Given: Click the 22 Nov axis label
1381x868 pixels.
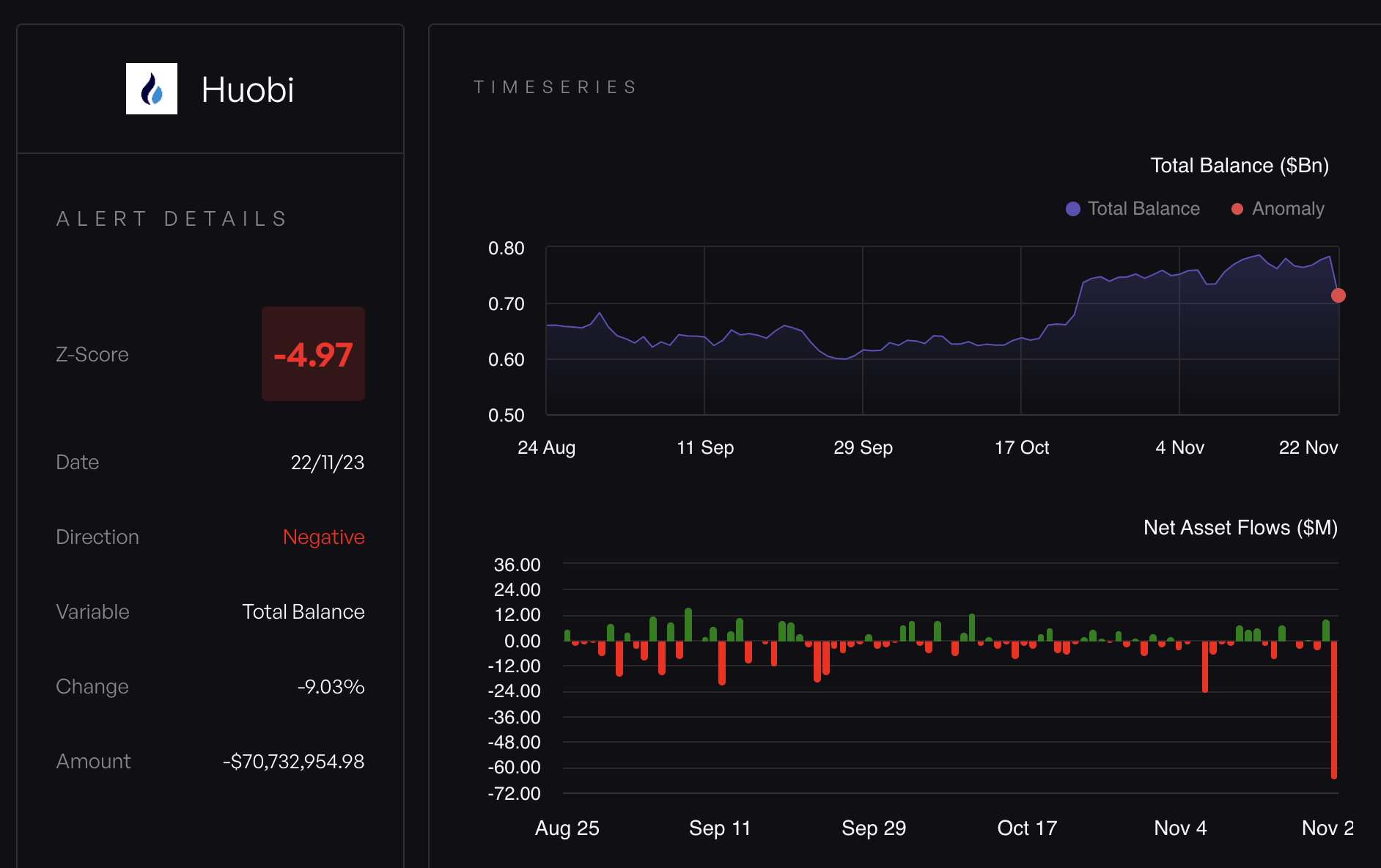Looking at the screenshot, I should coord(1308,447).
